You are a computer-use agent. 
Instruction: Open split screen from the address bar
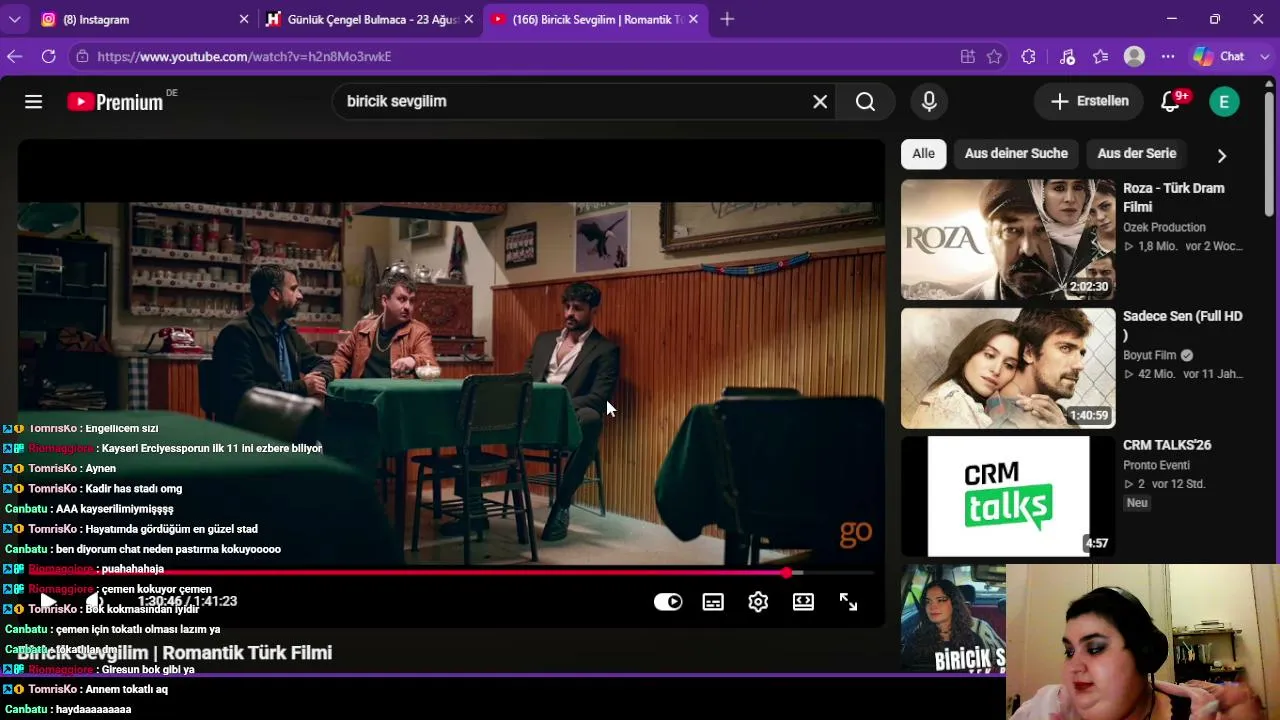click(967, 57)
